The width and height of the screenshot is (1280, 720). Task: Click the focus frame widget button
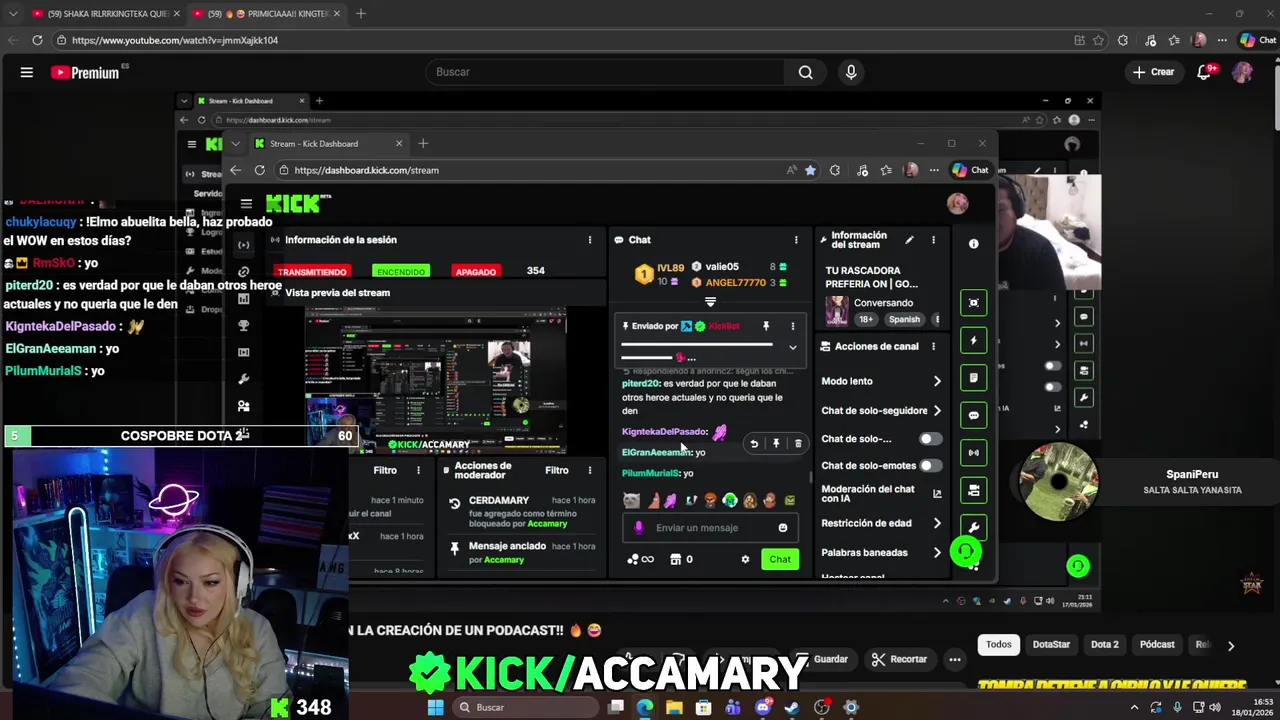click(973, 303)
